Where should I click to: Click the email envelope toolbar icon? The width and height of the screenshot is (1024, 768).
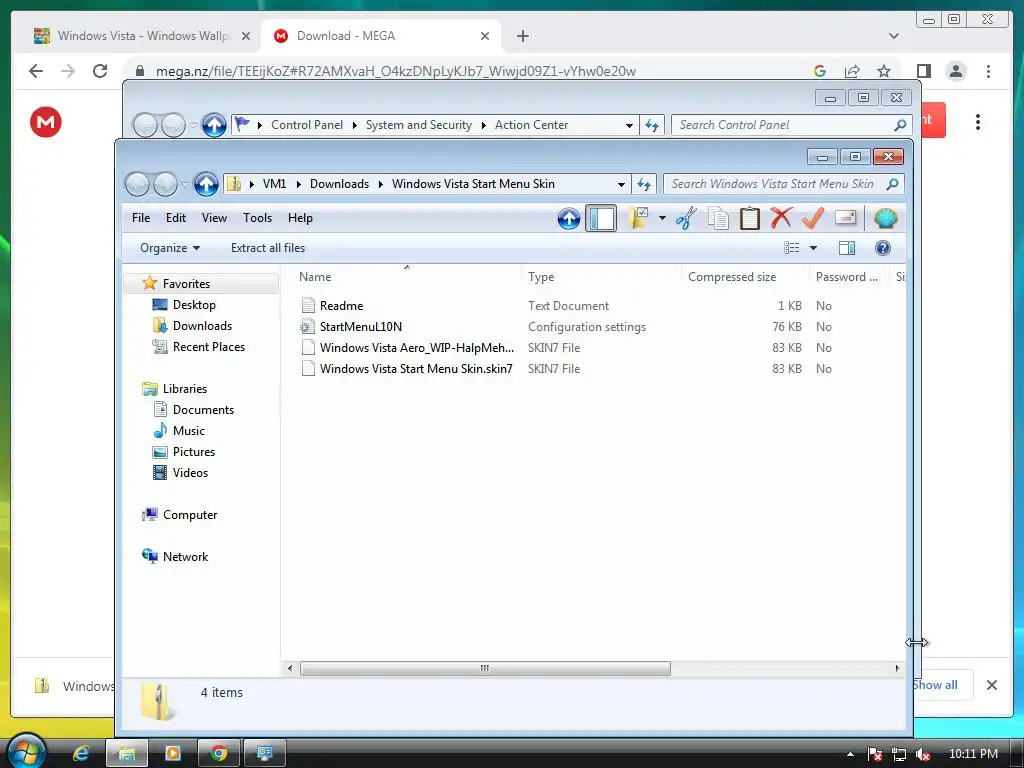tap(845, 218)
